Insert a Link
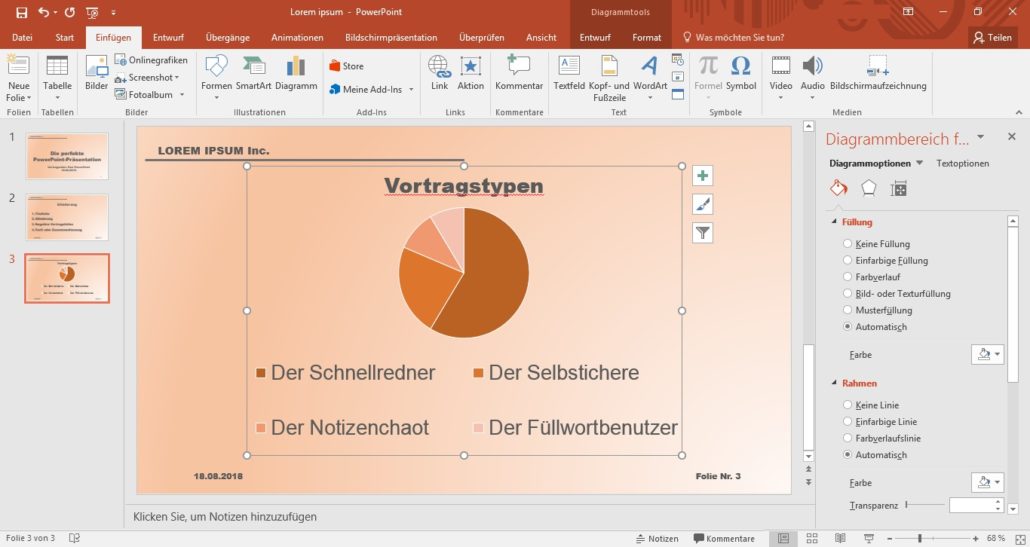This screenshot has width=1030, height=547. click(x=439, y=74)
